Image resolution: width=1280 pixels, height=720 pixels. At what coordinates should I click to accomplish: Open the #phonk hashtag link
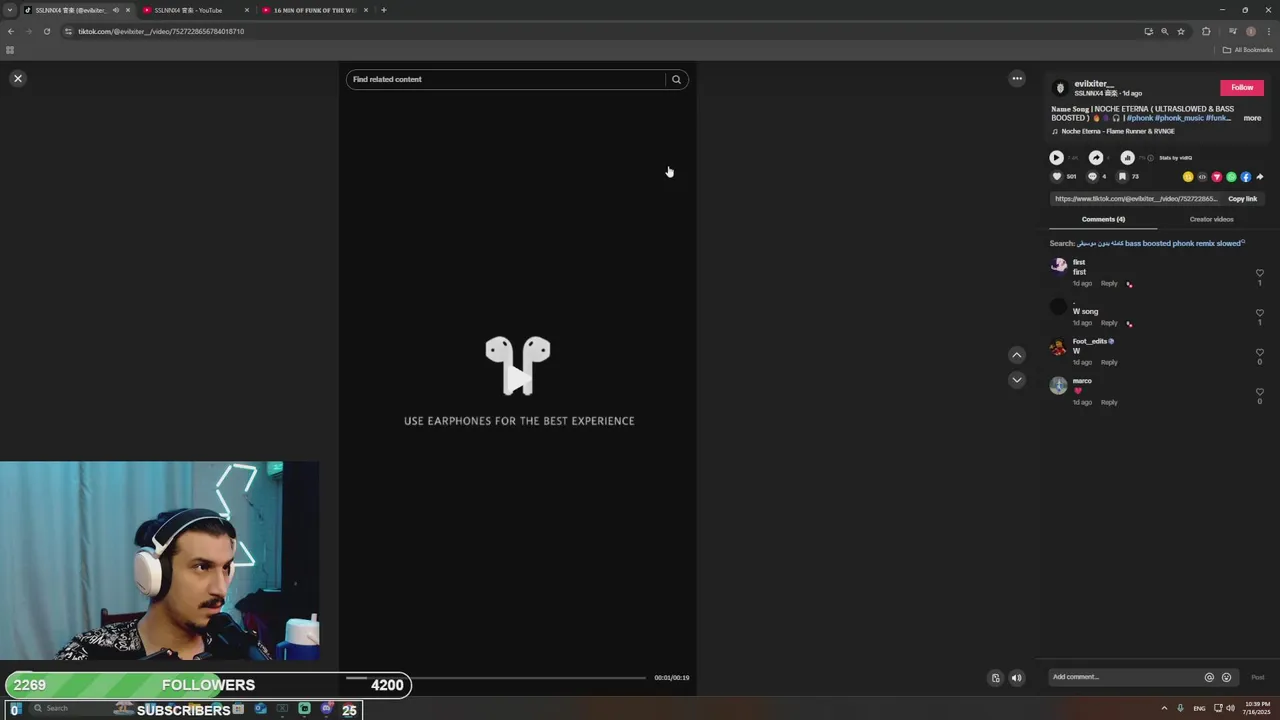1139,118
